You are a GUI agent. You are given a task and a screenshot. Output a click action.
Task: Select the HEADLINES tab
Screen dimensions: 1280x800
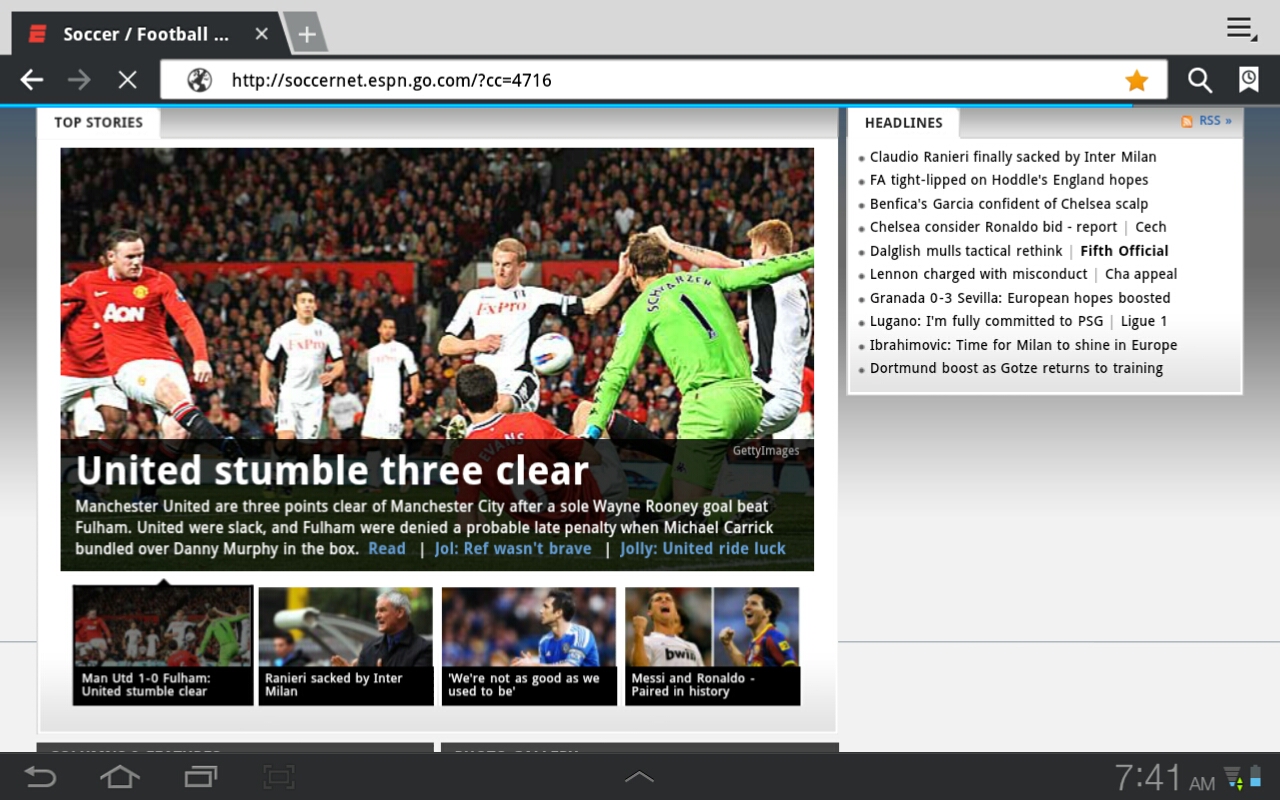[903, 122]
